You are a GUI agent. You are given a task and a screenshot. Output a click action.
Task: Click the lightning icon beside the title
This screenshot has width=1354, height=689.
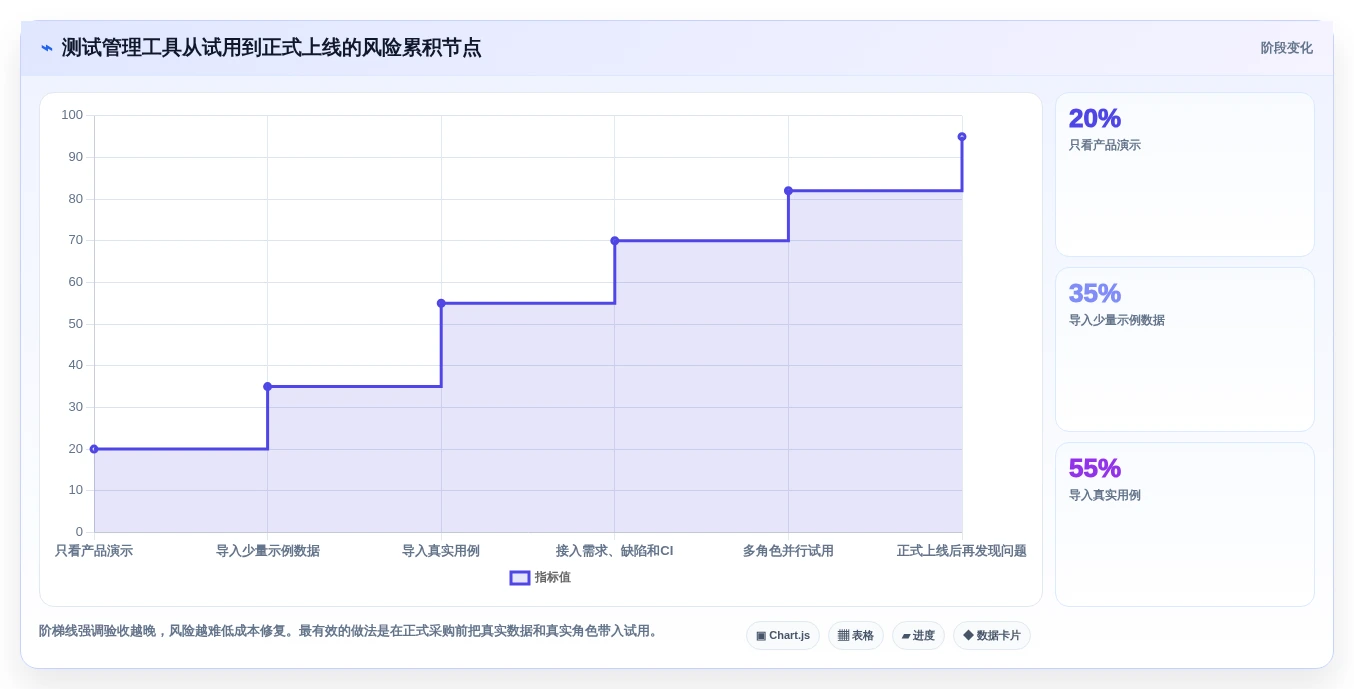(46, 48)
